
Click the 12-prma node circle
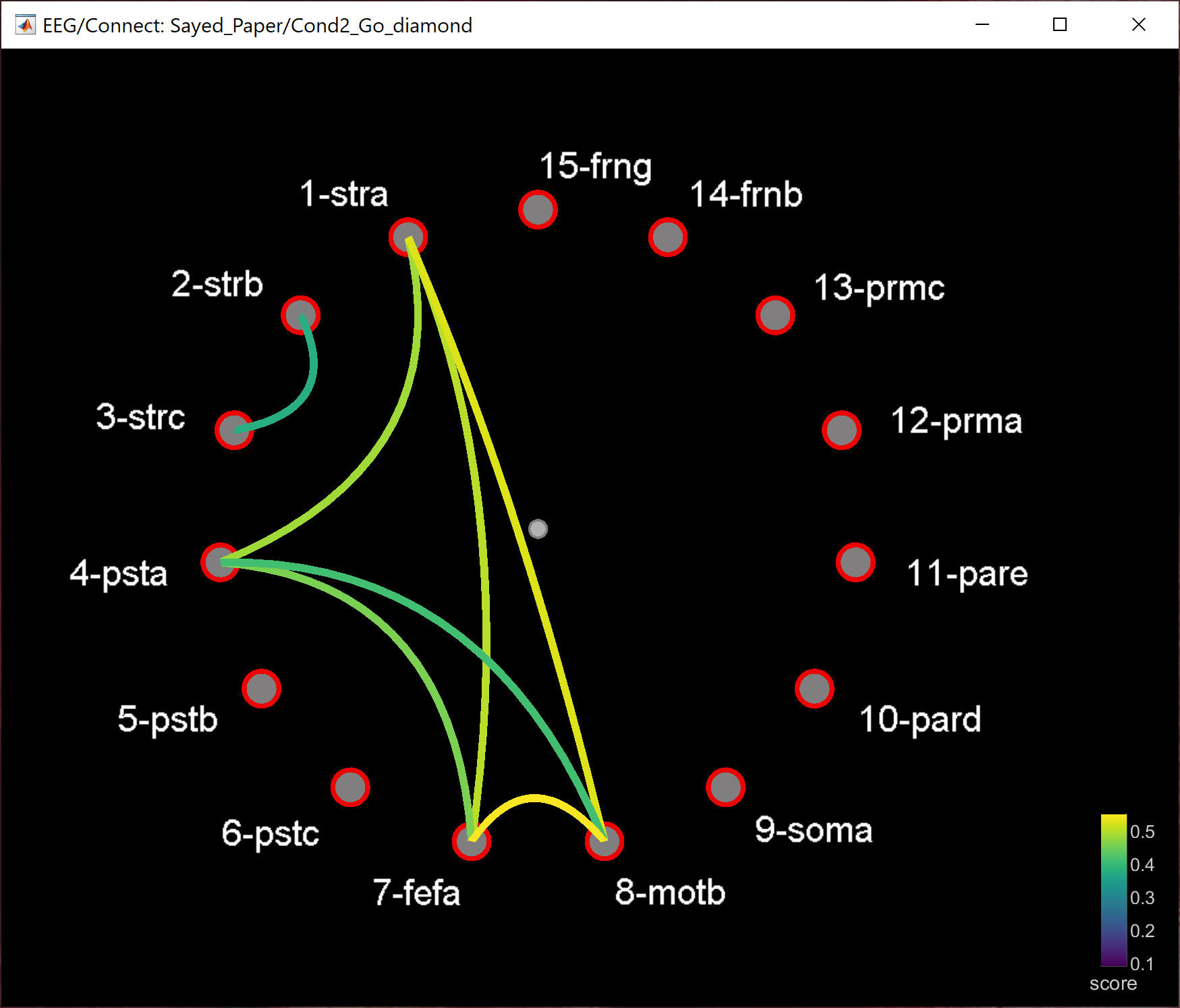coord(841,430)
